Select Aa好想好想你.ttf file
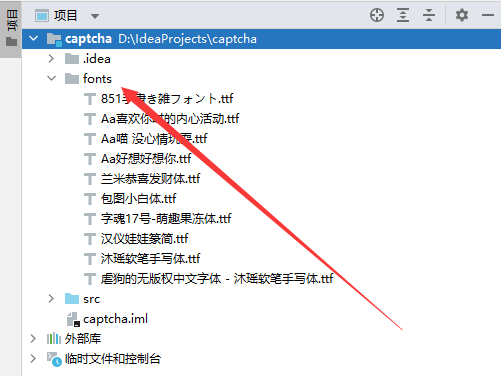 click(x=146, y=159)
